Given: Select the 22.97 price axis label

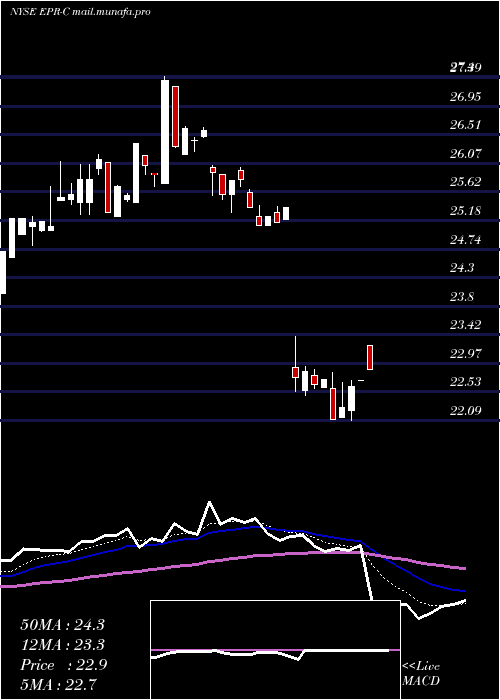Looking at the screenshot, I should tap(466, 354).
